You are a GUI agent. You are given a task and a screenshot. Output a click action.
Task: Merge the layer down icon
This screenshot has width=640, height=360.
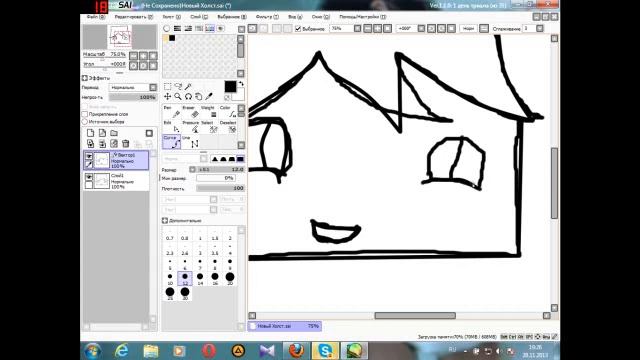(102, 143)
